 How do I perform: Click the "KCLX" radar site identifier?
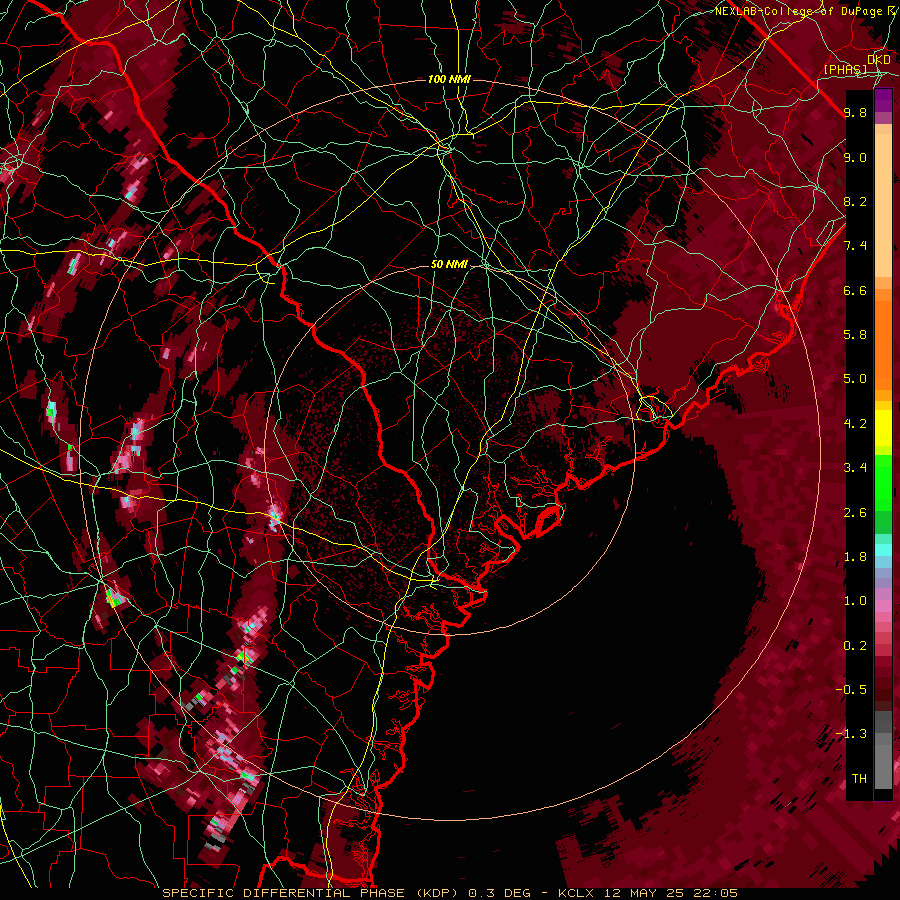point(578,893)
